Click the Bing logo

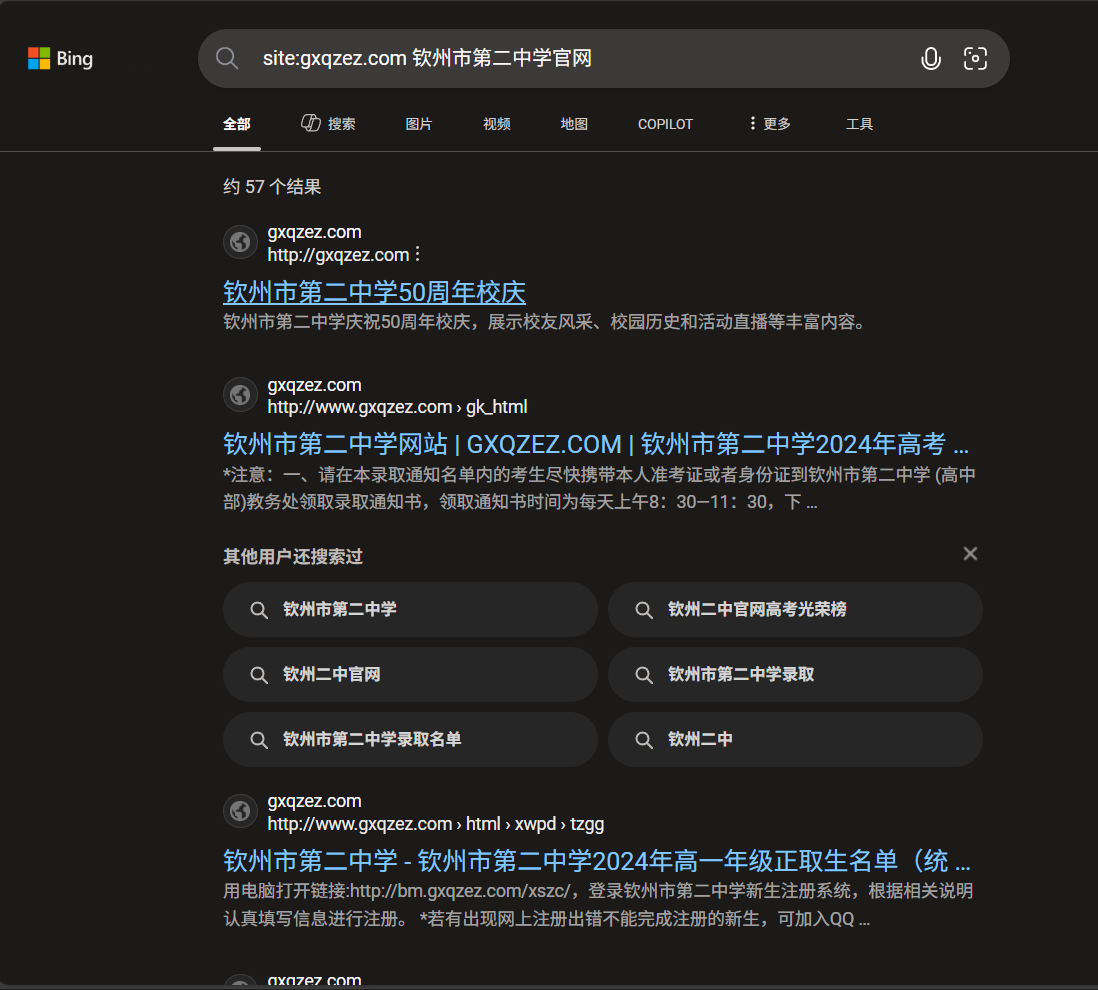pyautogui.click(x=60, y=59)
